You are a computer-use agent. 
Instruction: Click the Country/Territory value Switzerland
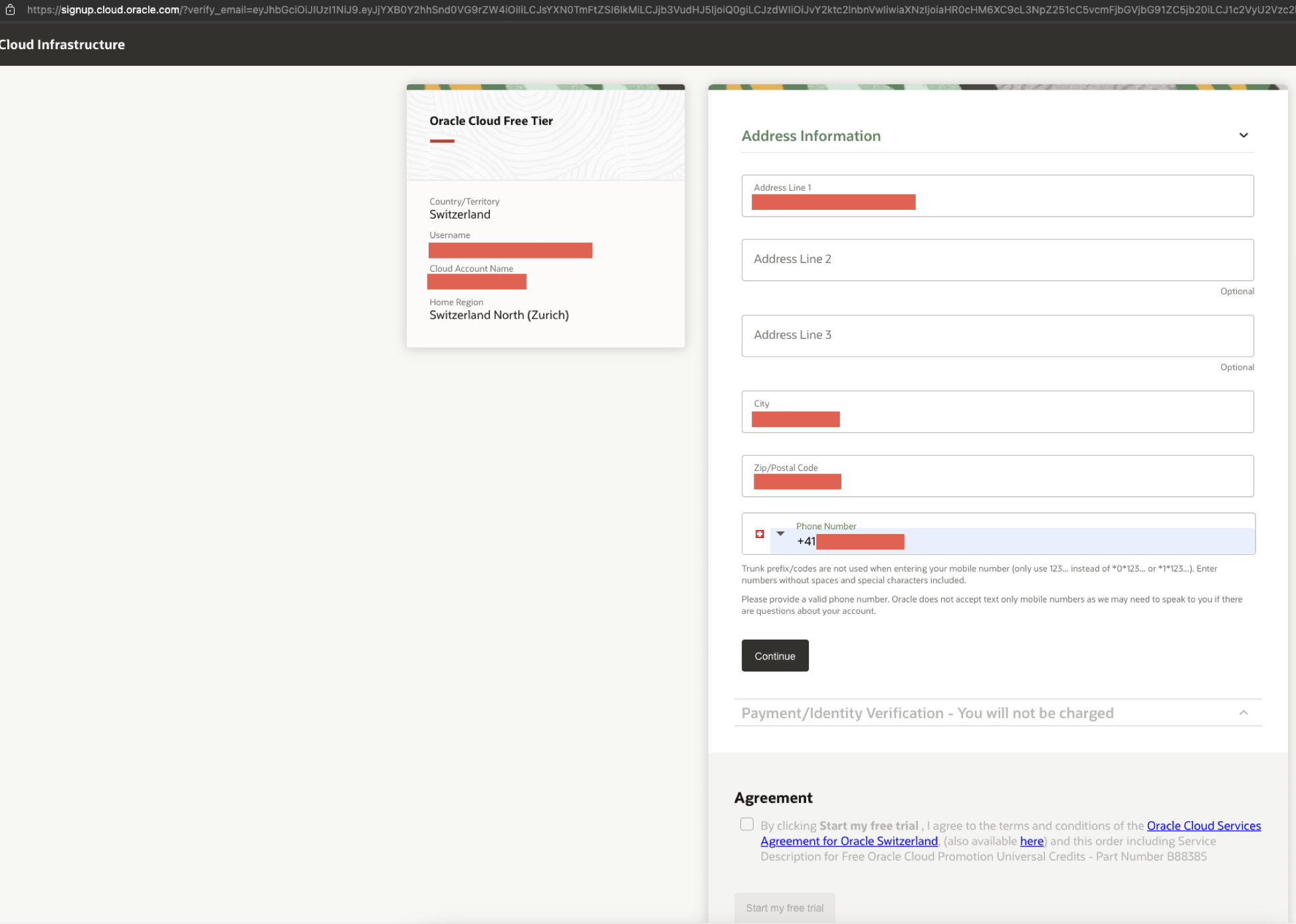pyautogui.click(x=460, y=215)
